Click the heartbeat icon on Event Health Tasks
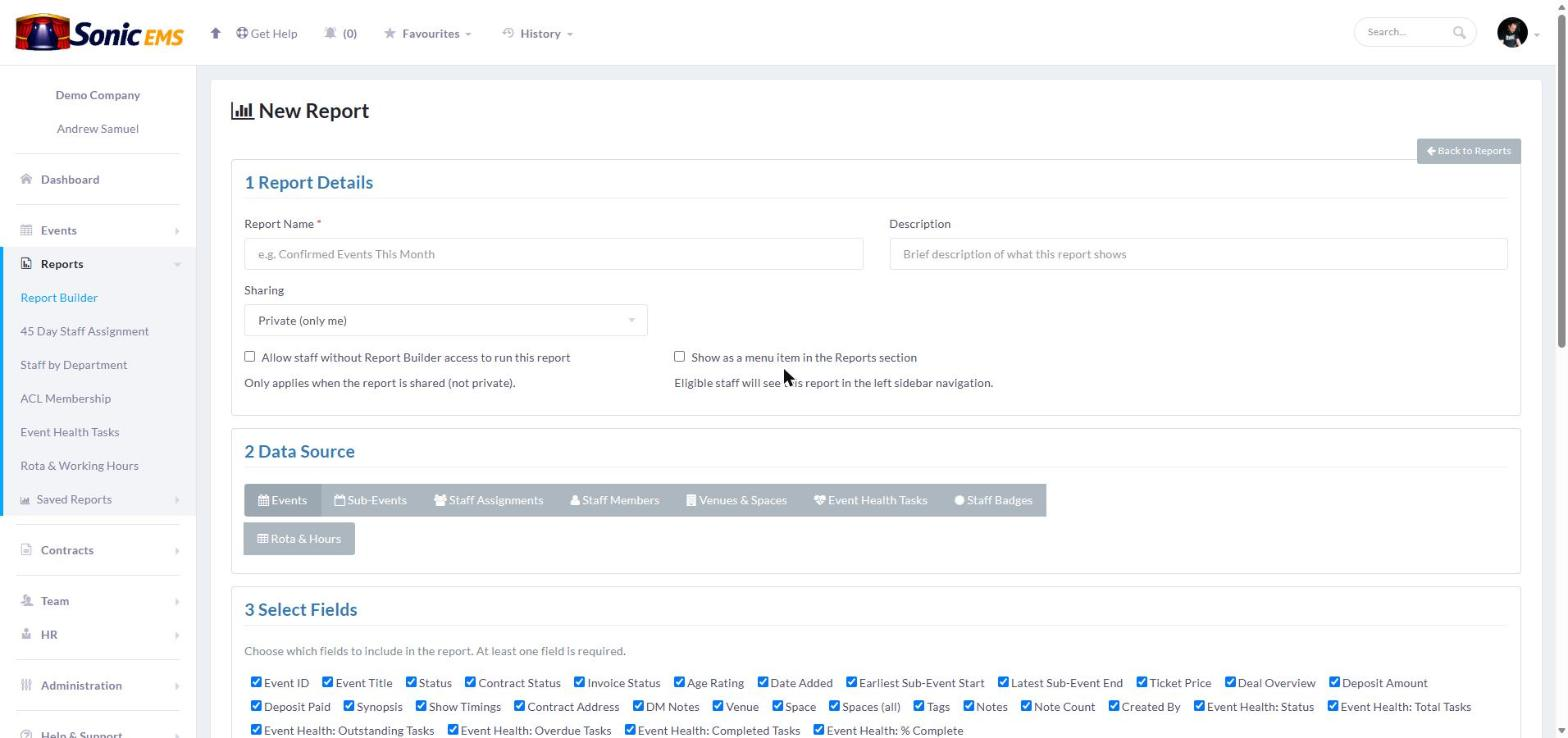The height and width of the screenshot is (738, 1568). 819,500
